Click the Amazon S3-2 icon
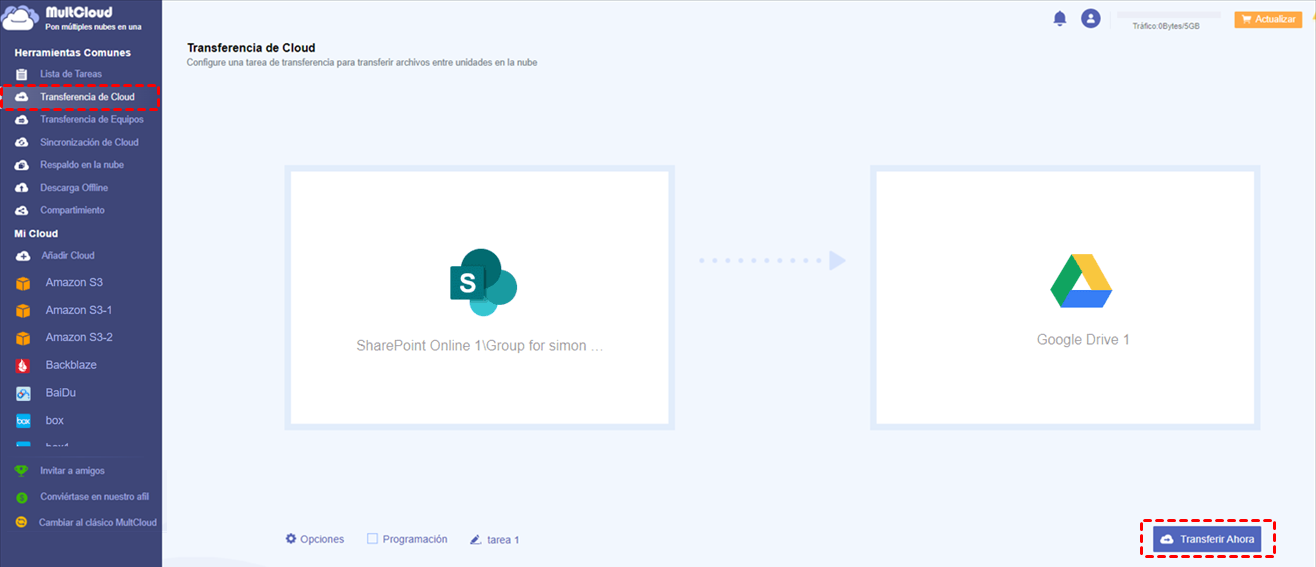 [23, 338]
